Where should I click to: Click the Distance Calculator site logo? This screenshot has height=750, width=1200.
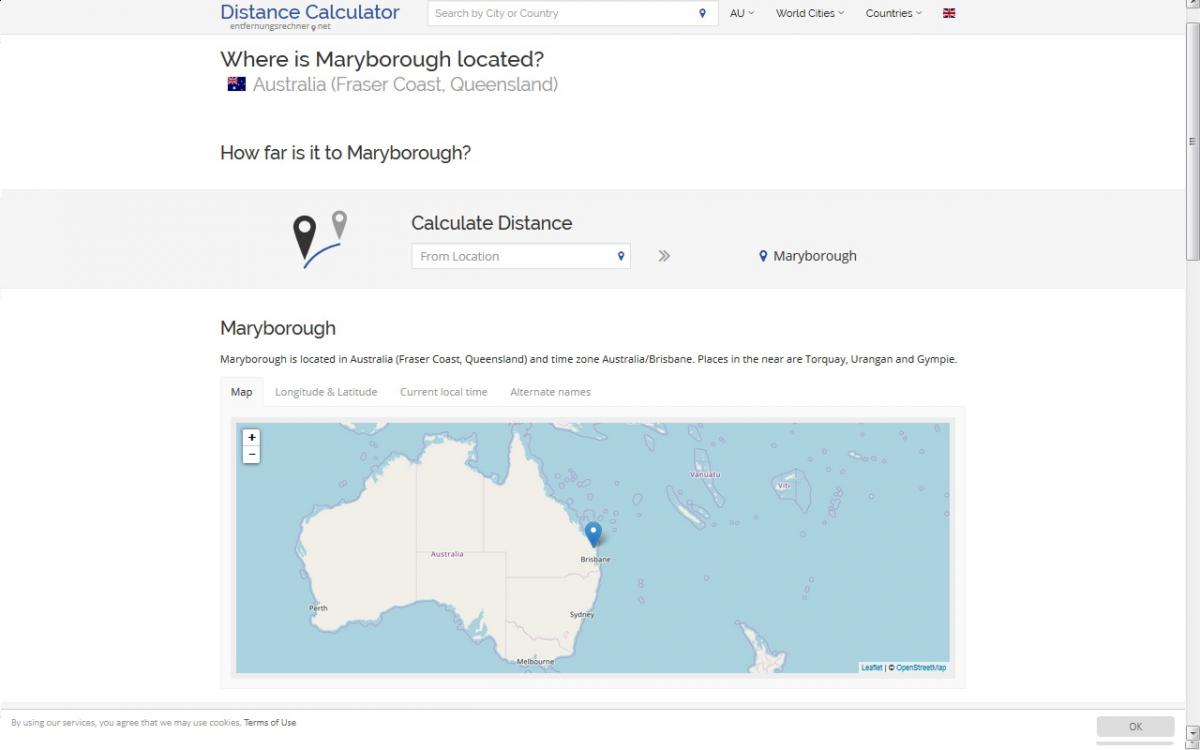(309, 13)
